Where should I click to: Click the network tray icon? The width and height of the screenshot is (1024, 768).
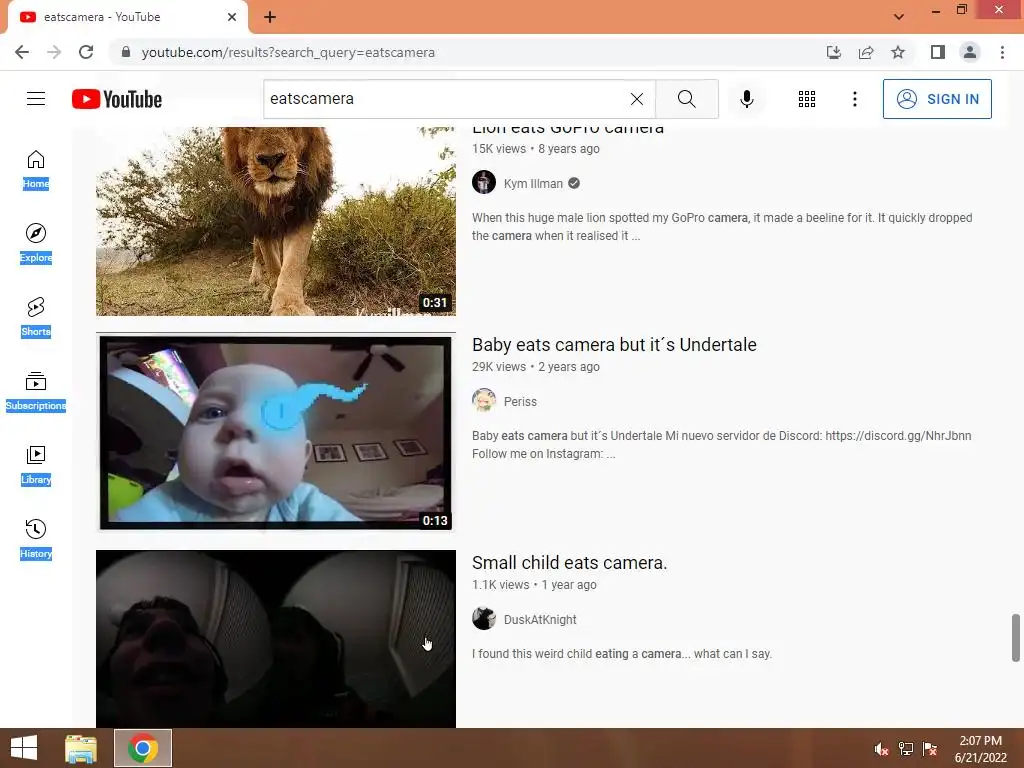point(906,749)
